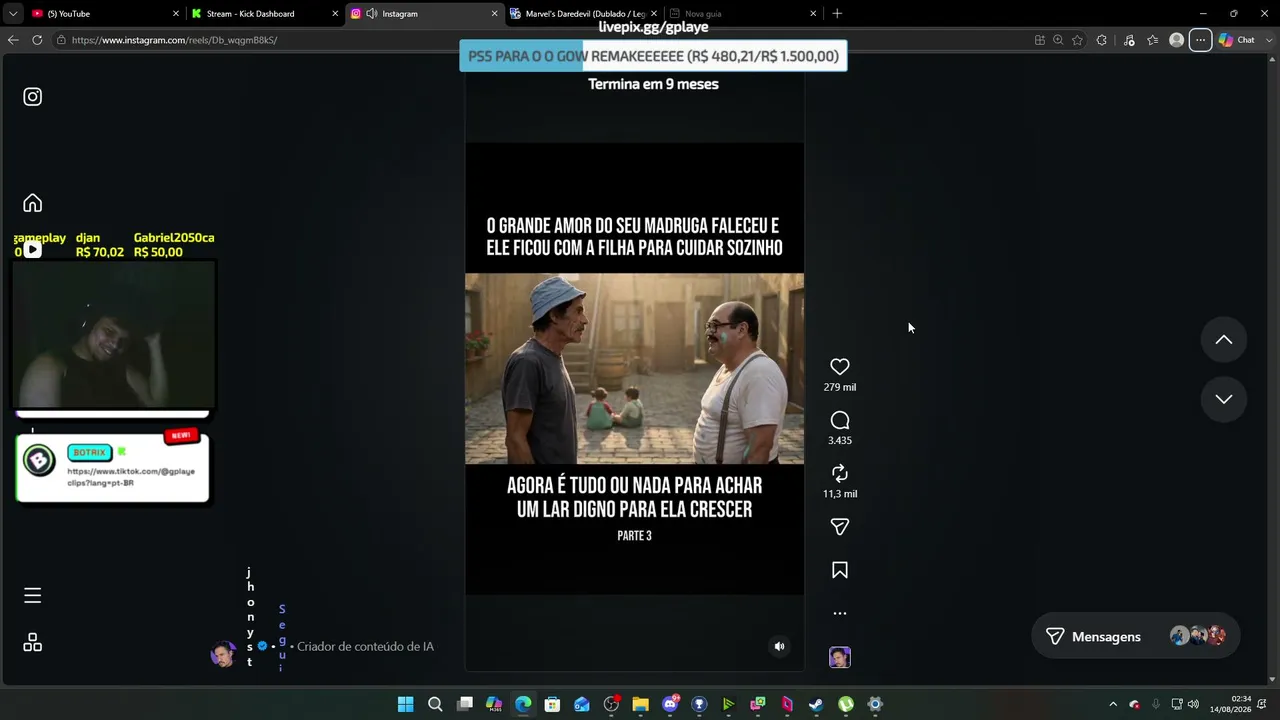
Task: Show hidden system tray icons
Action: click(1113, 704)
